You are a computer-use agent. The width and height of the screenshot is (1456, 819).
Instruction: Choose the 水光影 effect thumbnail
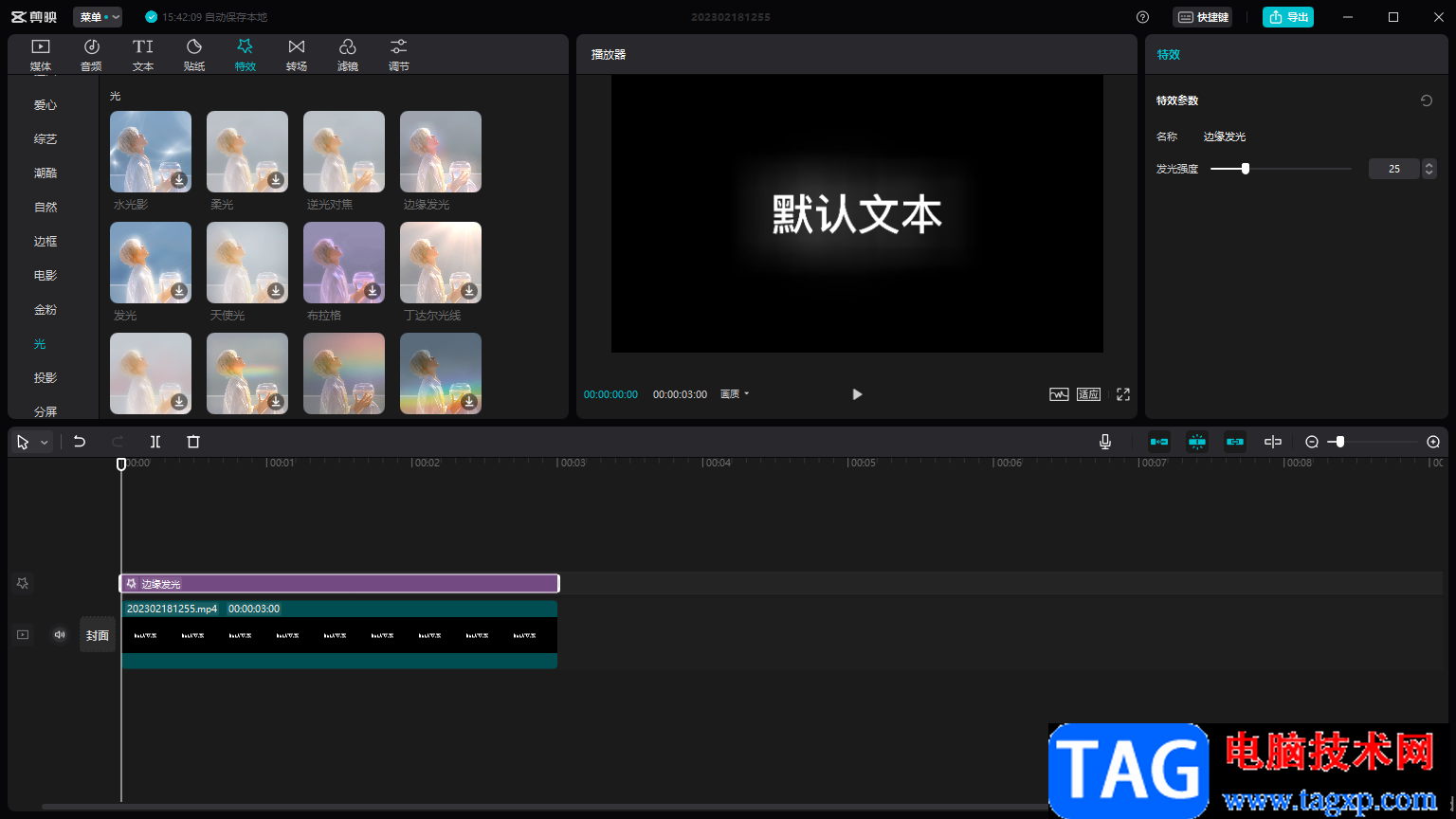[151, 152]
